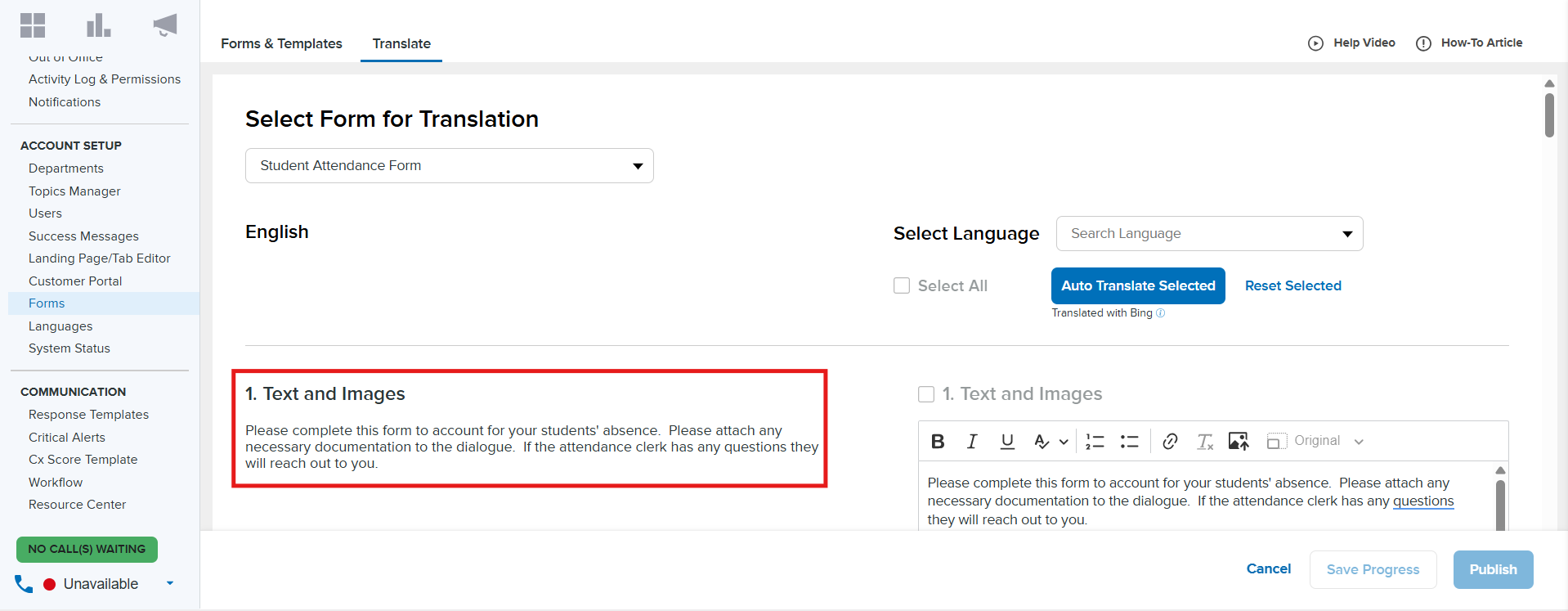This screenshot has height=611, width=1568.
Task: Insert a numbered list
Action: (x=1095, y=442)
